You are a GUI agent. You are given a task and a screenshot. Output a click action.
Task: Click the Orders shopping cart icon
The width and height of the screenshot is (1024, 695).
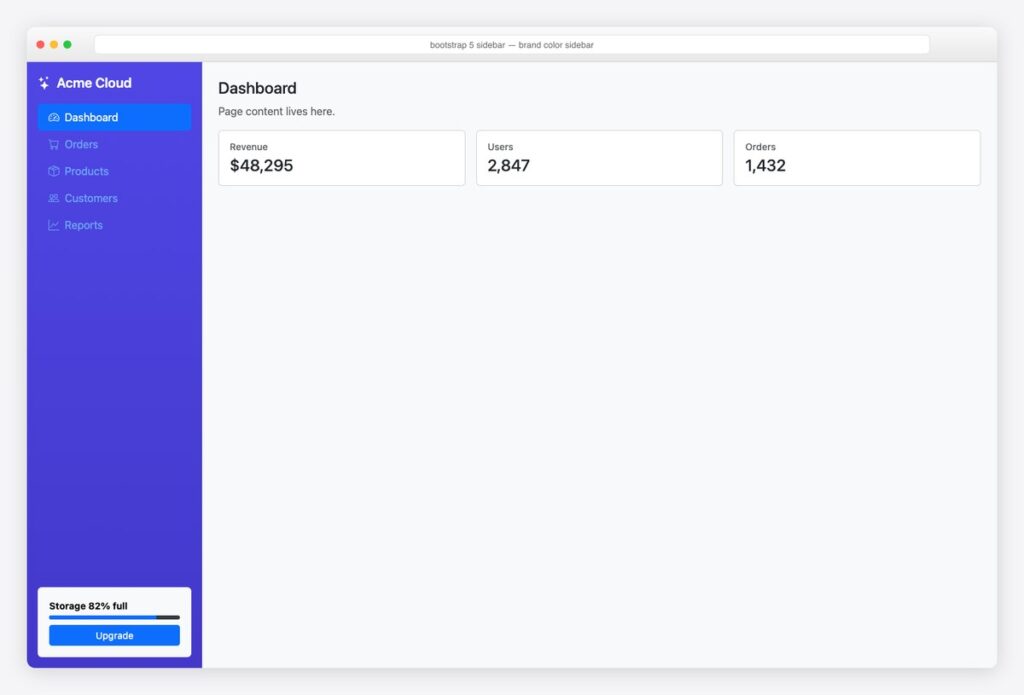pyautogui.click(x=54, y=144)
